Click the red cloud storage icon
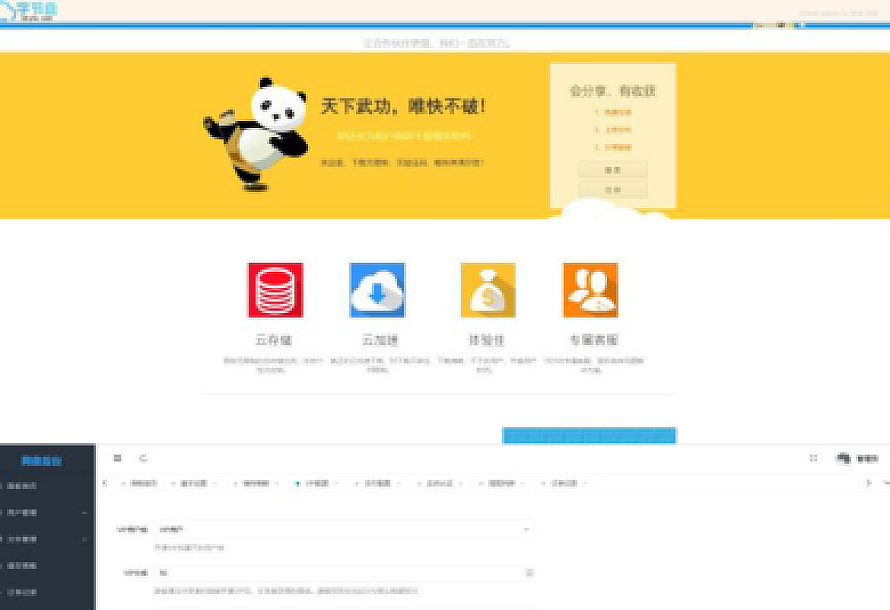Image resolution: width=890 pixels, height=610 pixels. click(x=275, y=290)
